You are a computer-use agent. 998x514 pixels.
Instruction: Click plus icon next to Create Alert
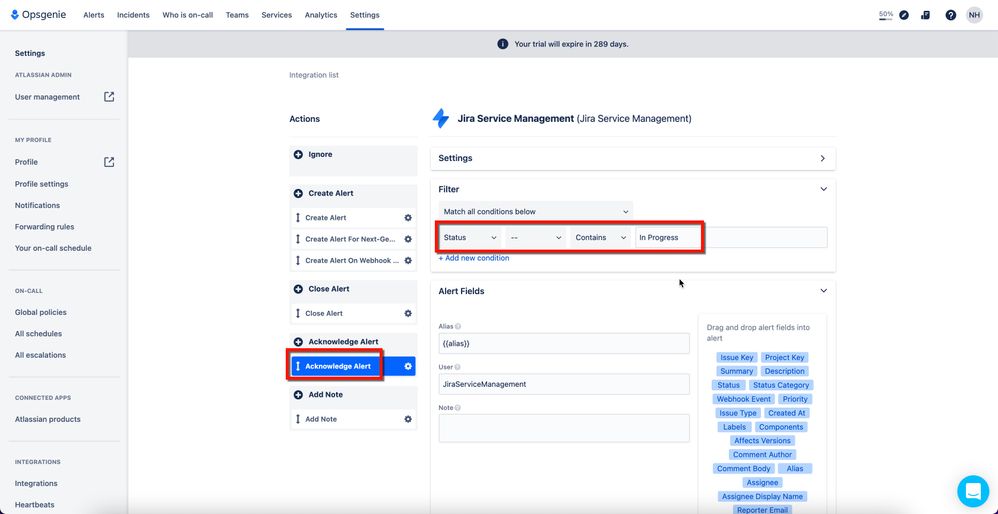[298, 193]
